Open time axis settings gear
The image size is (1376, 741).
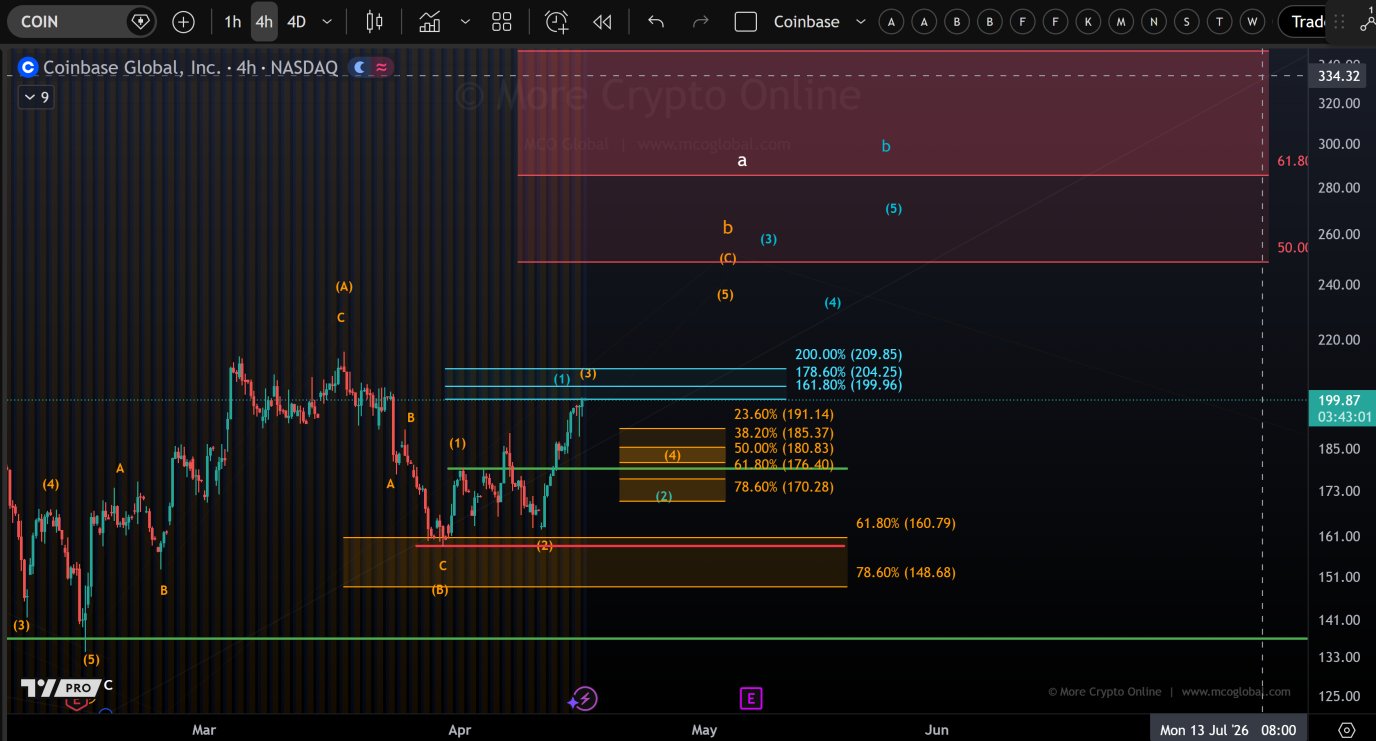tap(1346, 730)
